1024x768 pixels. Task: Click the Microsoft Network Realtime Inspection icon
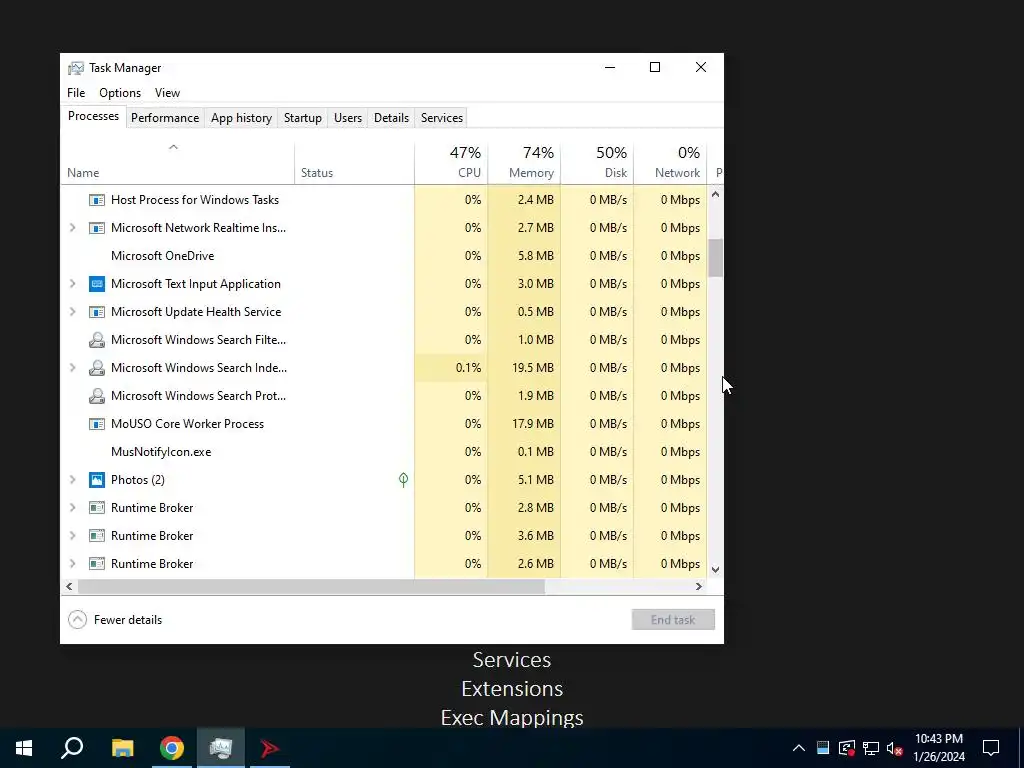click(97, 228)
